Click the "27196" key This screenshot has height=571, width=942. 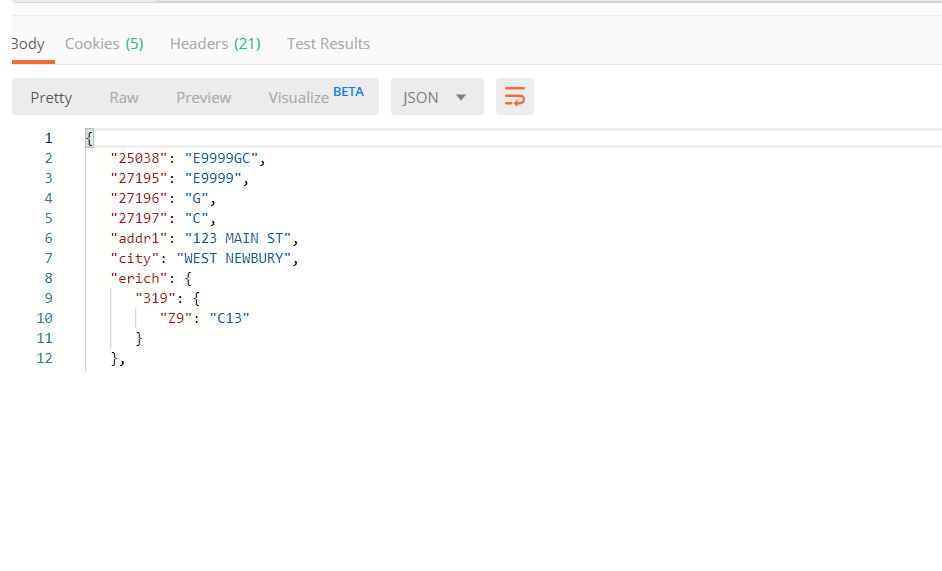pyautogui.click(x=139, y=198)
